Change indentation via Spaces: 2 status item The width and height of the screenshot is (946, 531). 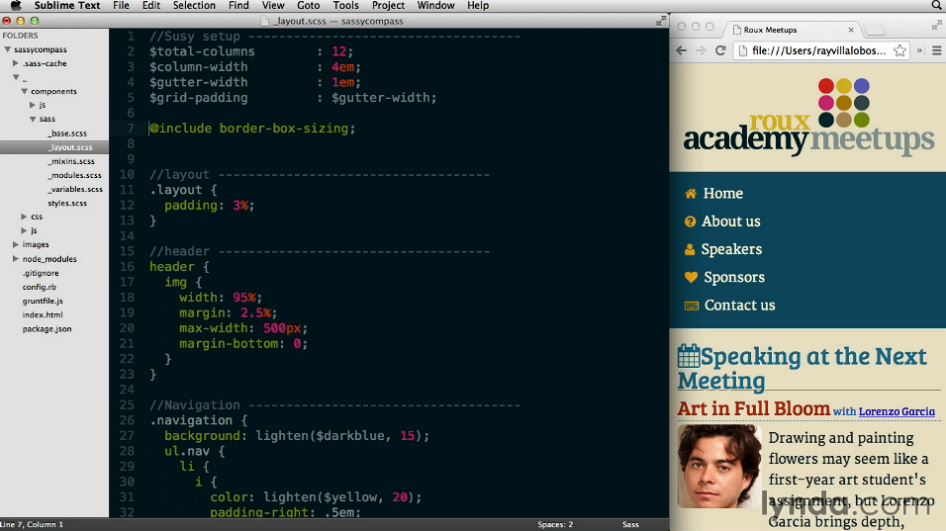[555, 524]
